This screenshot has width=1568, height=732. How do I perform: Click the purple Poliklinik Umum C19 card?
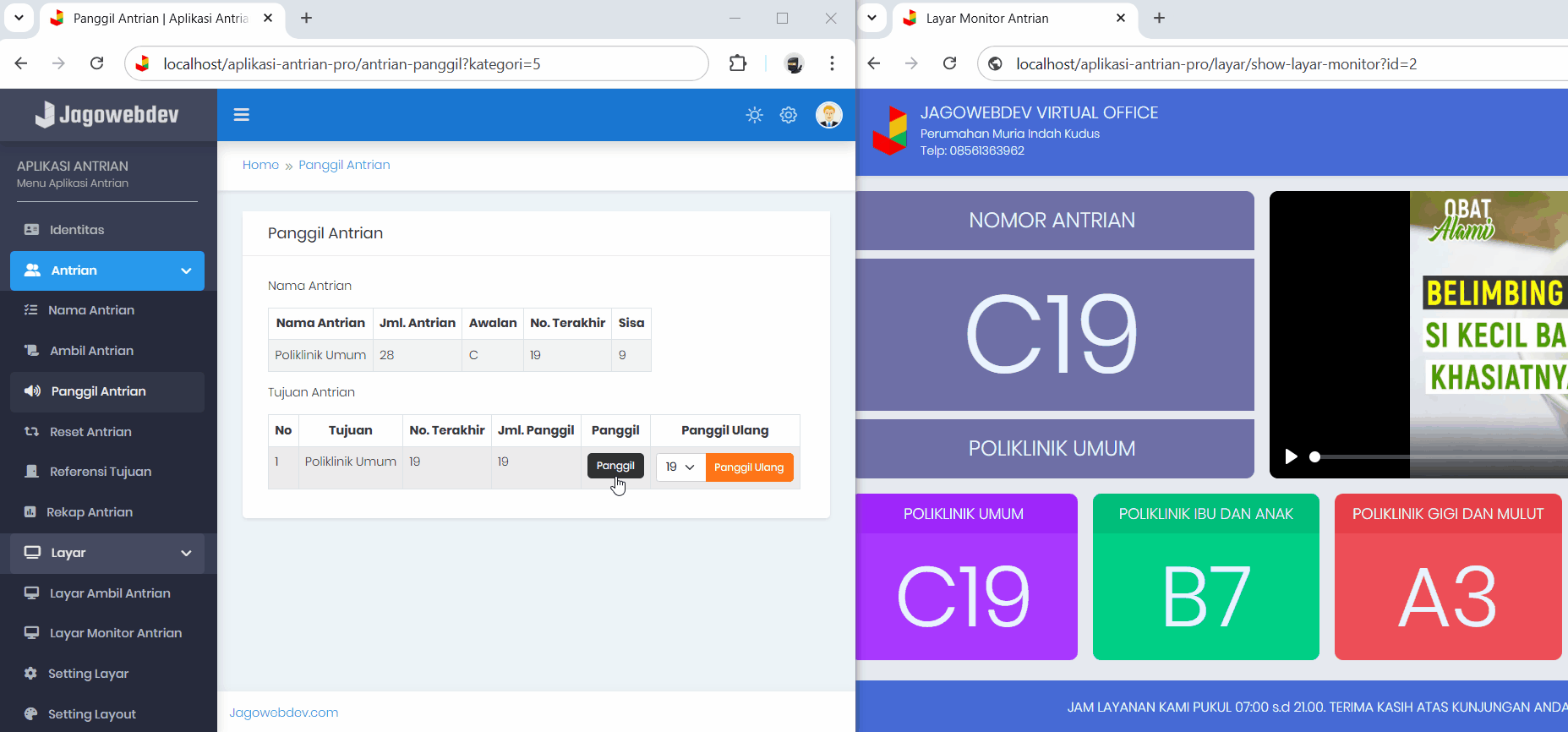[x=965, y=576]
